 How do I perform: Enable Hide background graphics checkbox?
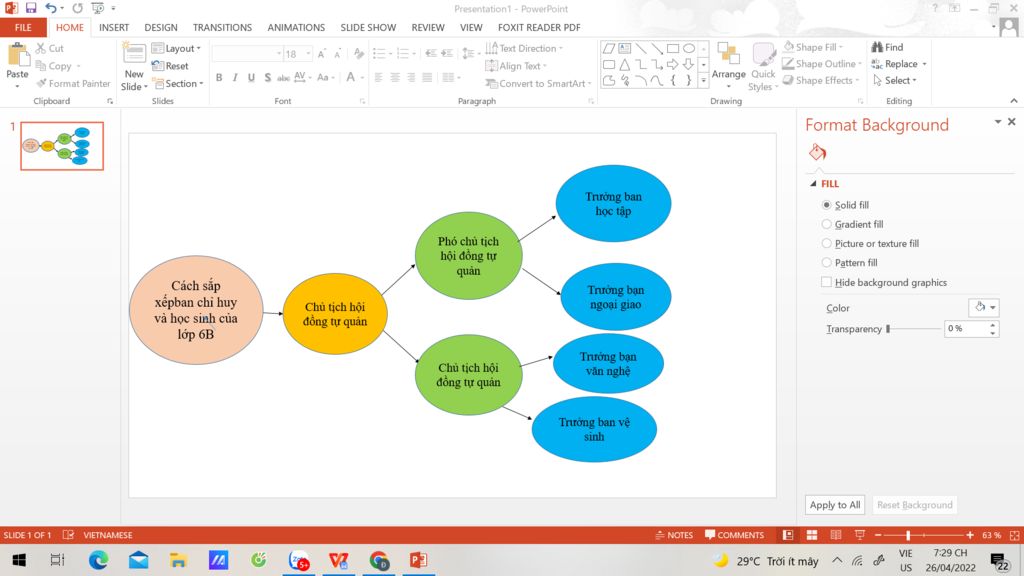point(826,282)
